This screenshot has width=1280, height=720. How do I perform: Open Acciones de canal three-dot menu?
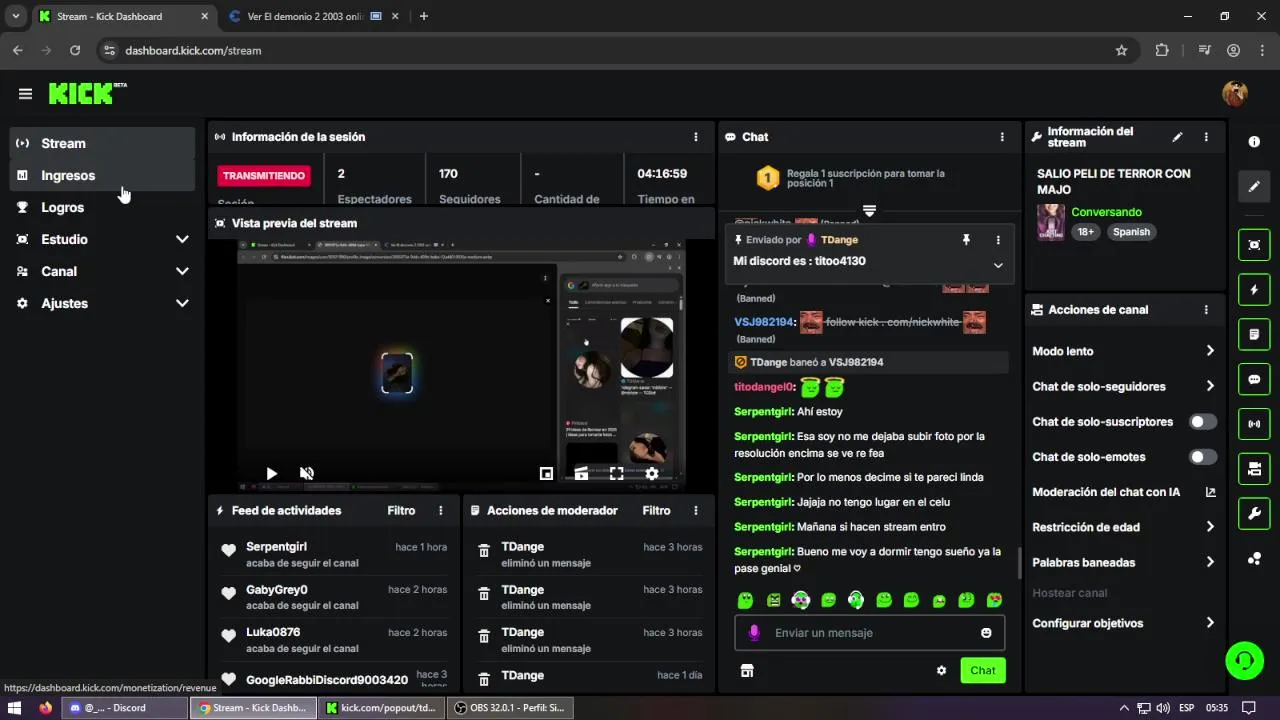click(x=1206, y=310)
